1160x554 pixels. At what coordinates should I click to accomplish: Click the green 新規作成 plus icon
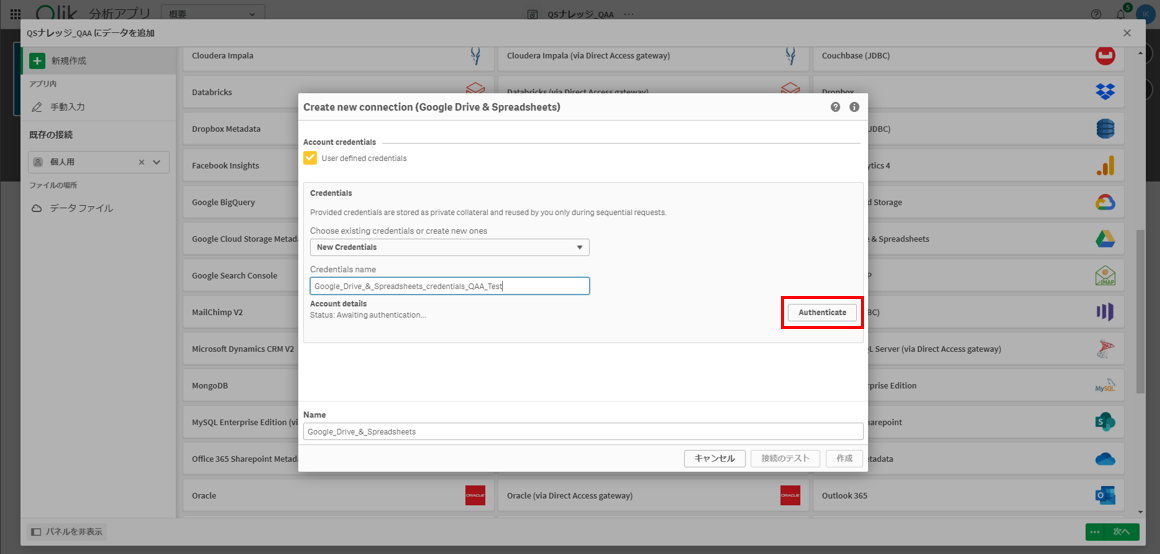click(x=37, y=61)
